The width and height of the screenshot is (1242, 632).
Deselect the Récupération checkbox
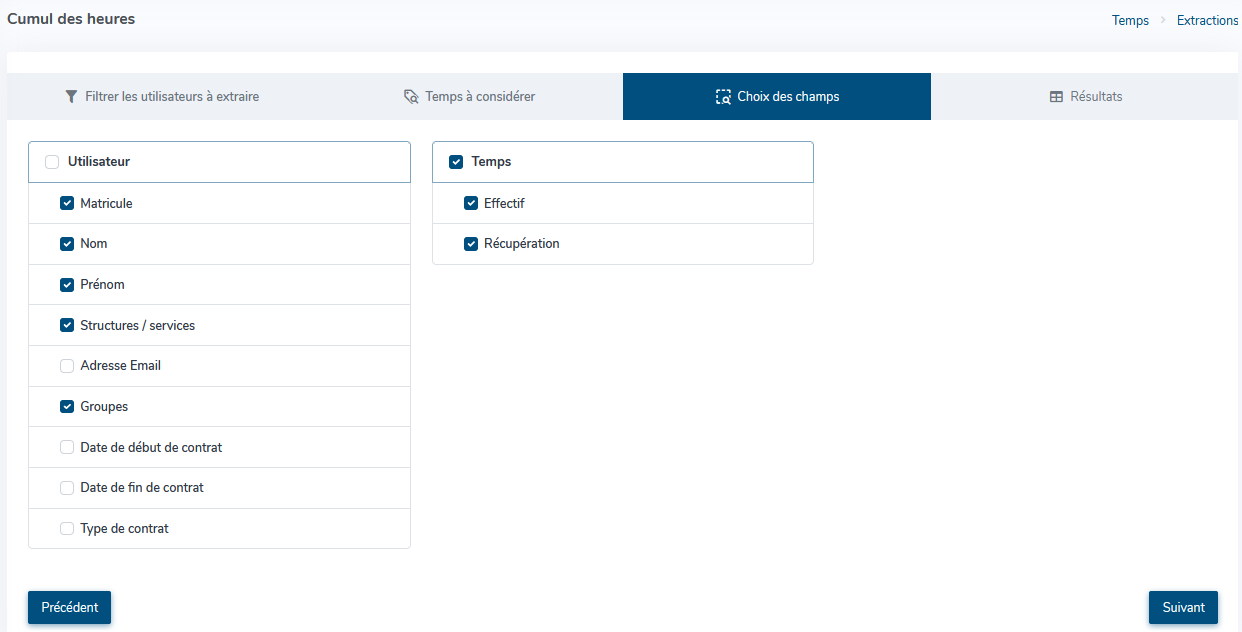pos(471,244)
